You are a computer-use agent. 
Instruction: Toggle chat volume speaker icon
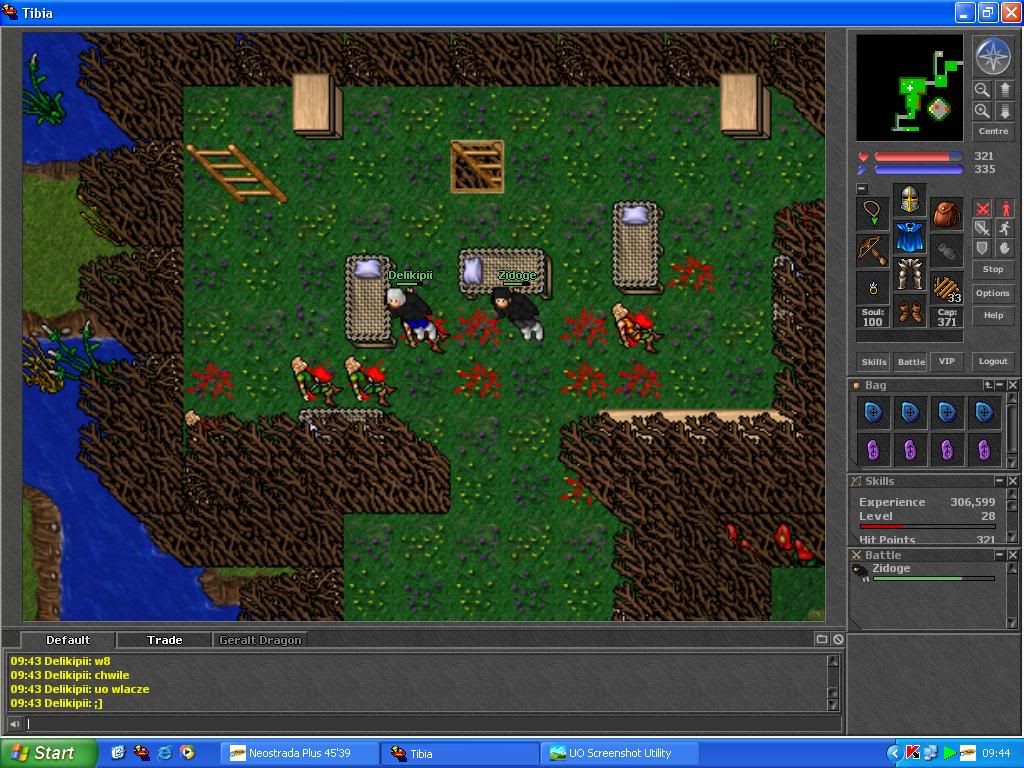[14, 724]
